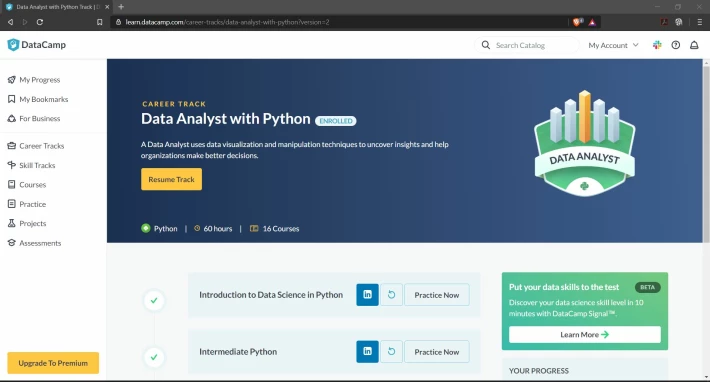Click the completed checkmark for Introduction to Data Science
Image resolution: width=710 pixels, height=382 pixels.
[154, 301]
